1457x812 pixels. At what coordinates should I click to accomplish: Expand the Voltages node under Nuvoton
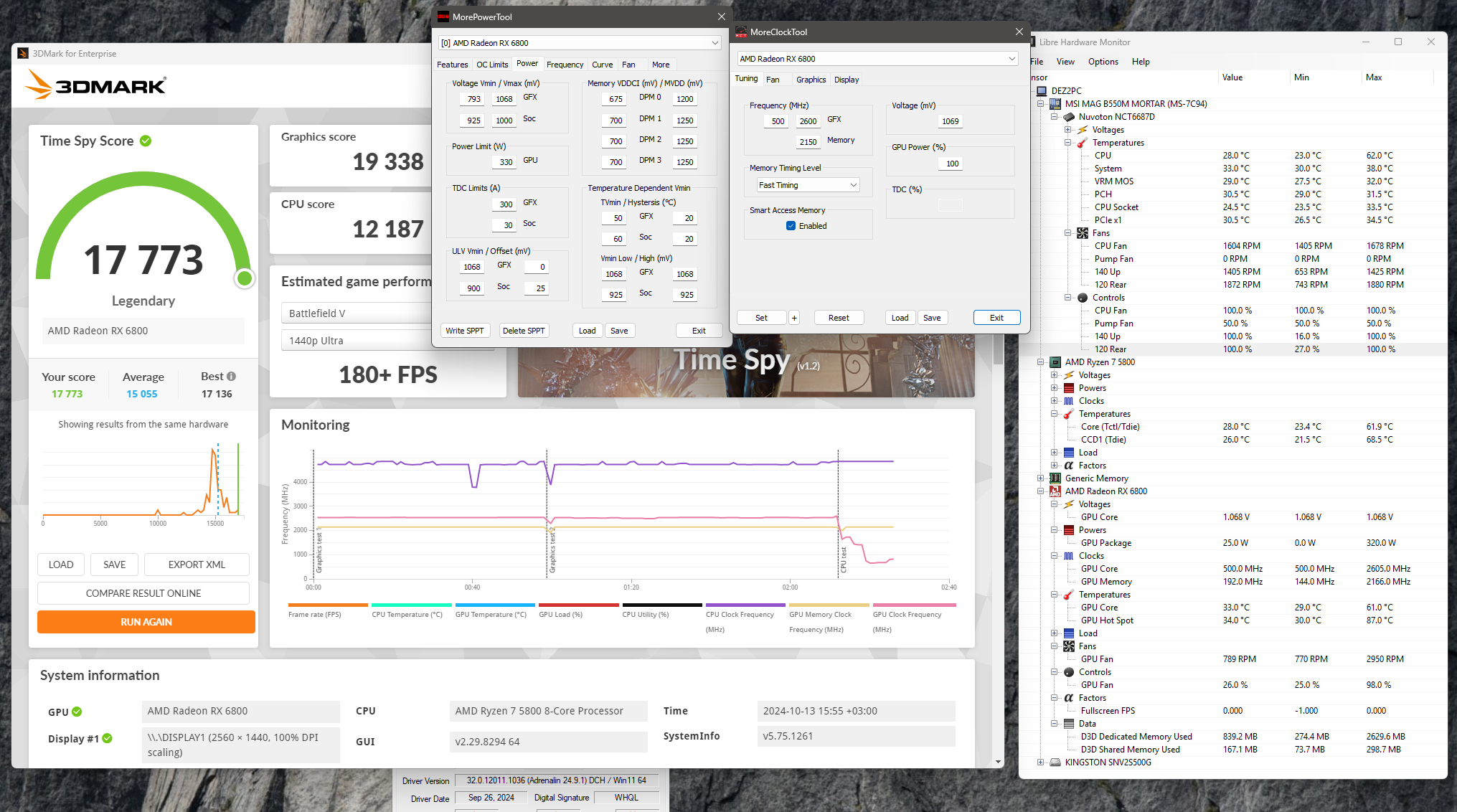click(x=1067, y=130)
